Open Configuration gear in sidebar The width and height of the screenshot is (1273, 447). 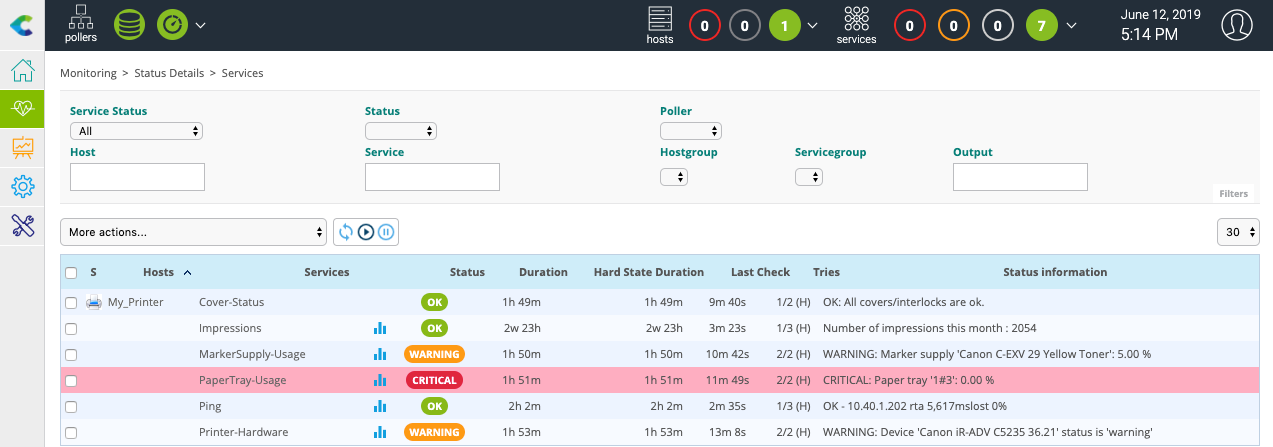22,186
